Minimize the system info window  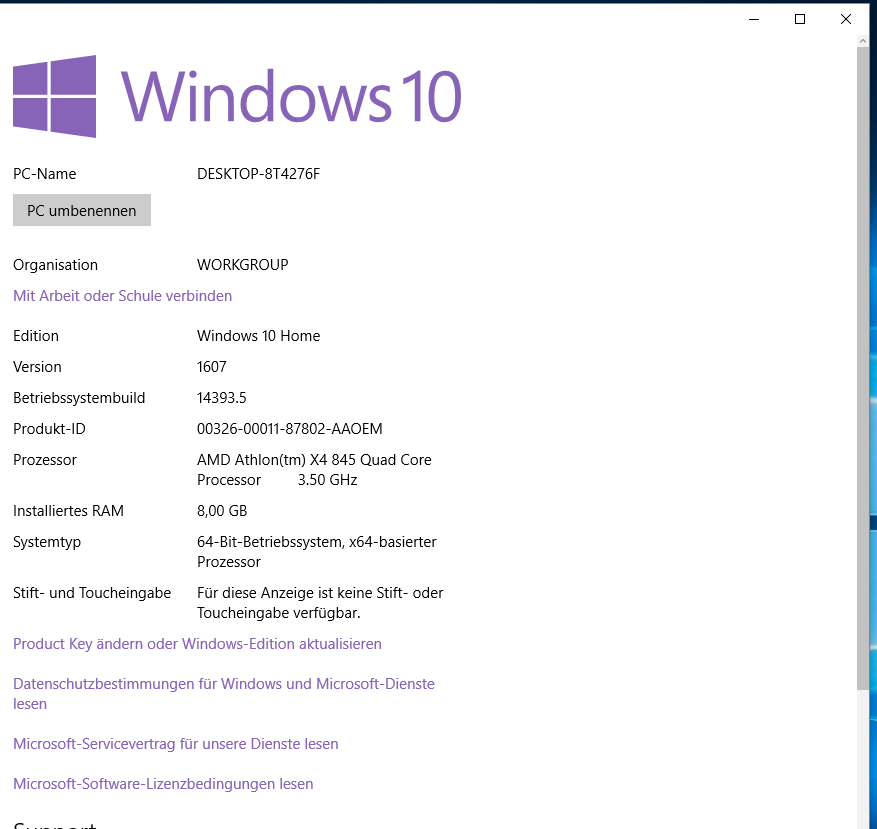pyautogui.click(x=754, y=19)
